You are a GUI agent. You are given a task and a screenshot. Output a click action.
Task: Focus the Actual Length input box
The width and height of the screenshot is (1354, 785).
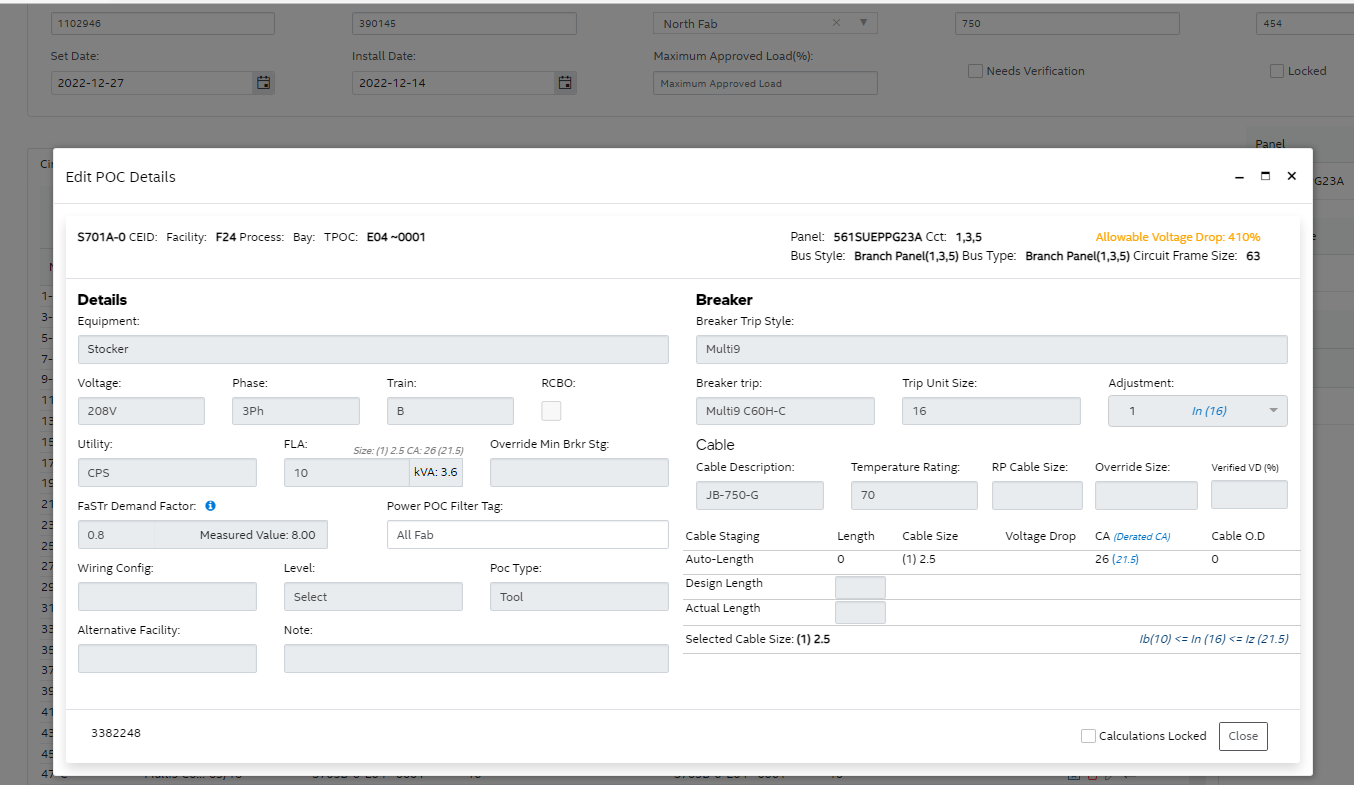tap(860, 612)
